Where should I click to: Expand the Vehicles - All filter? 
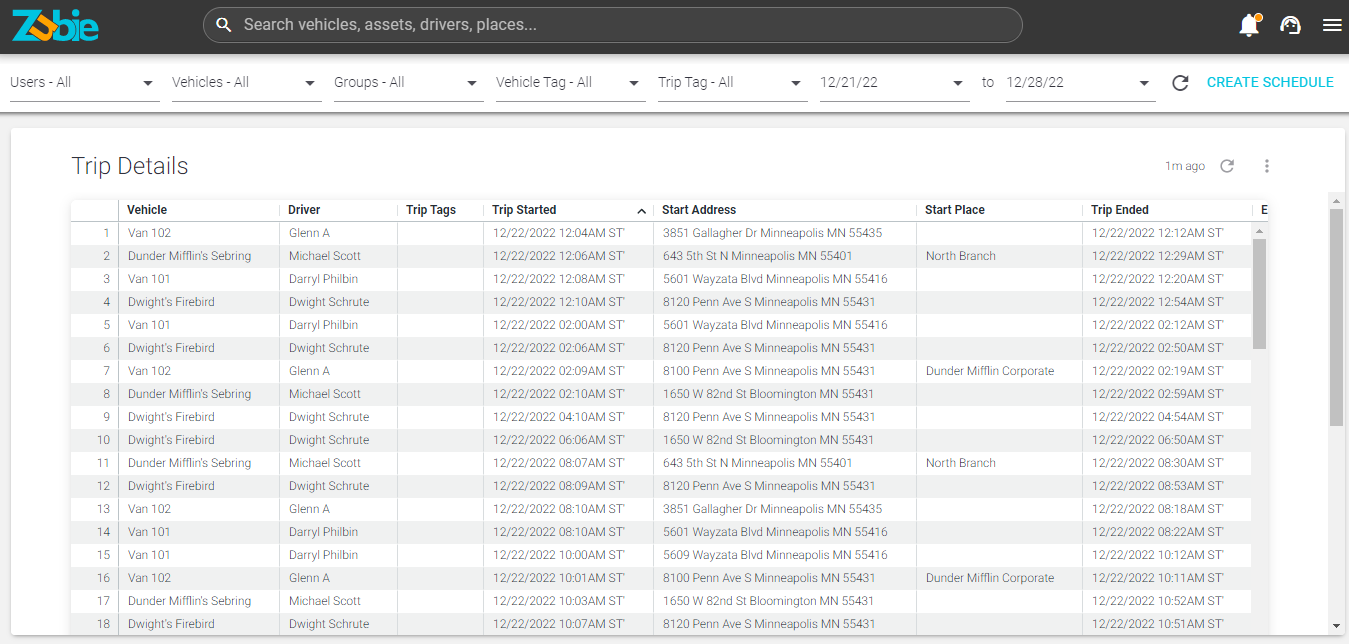(247, 83)
